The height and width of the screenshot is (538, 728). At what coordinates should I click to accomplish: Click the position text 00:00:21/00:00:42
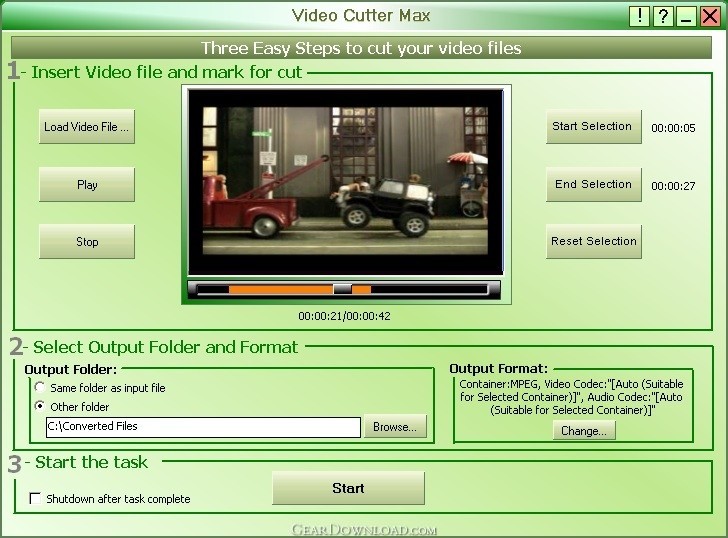tap(344, 316)
